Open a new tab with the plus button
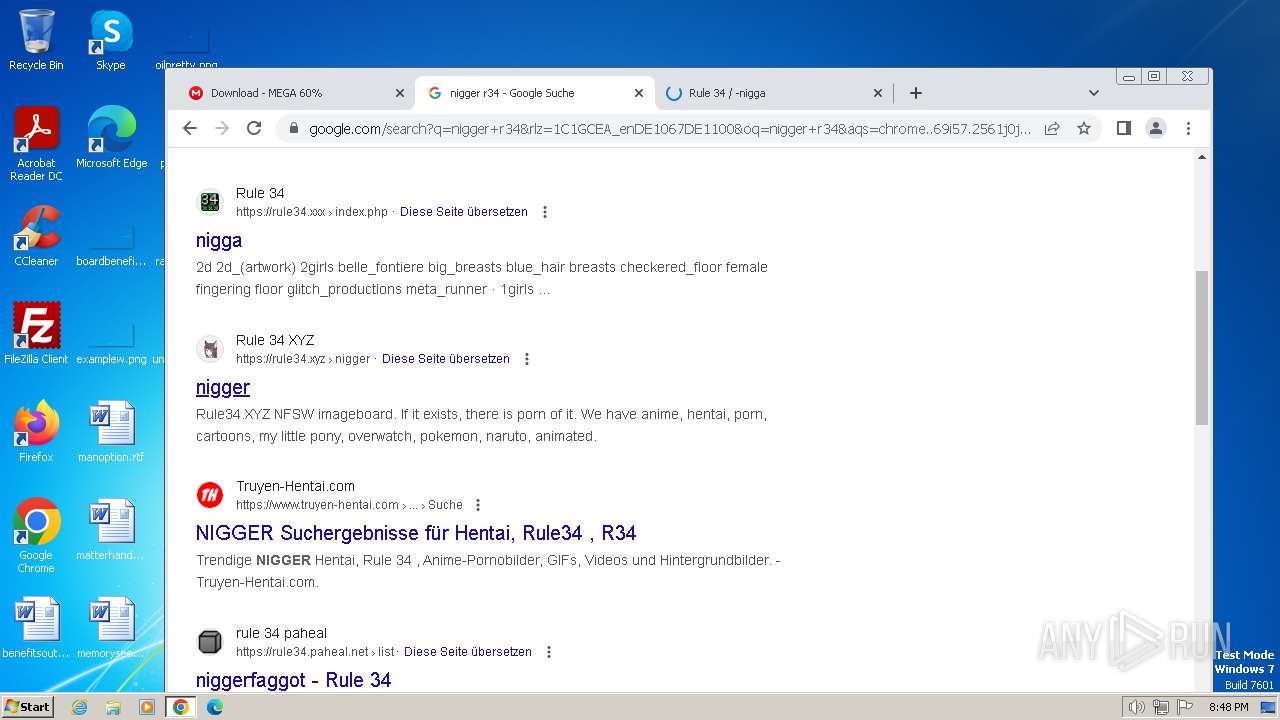The height and width of the screenshot is (720, 1280). point(916,93)
